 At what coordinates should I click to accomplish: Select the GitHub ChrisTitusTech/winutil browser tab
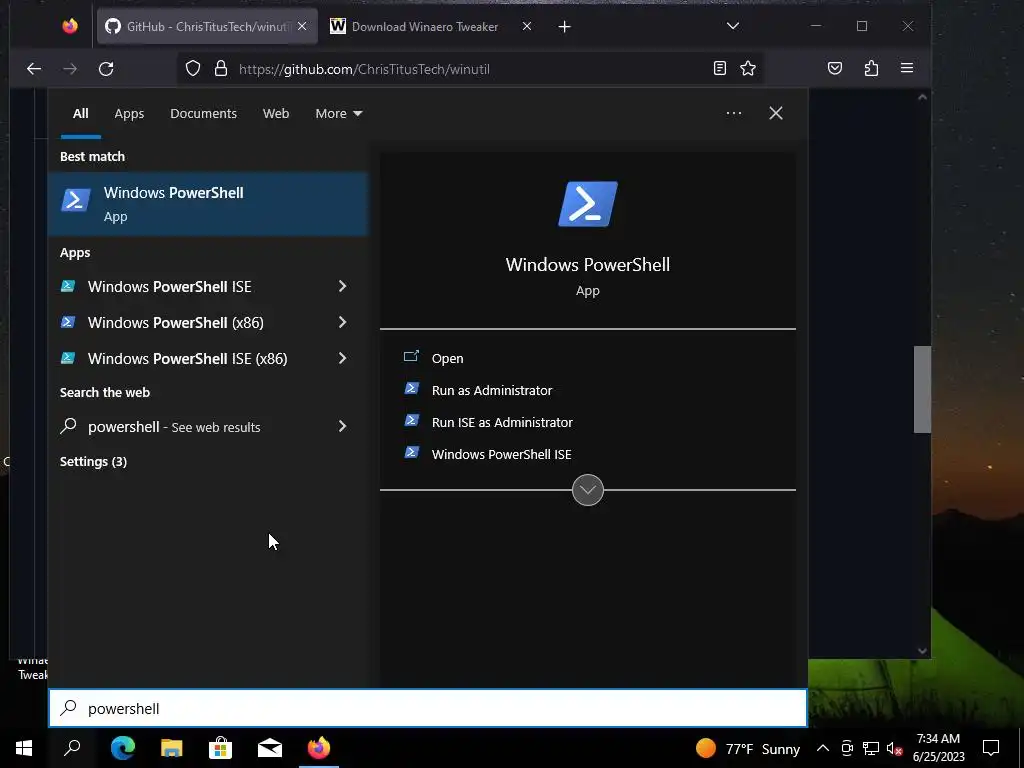[x=207, y=27]
